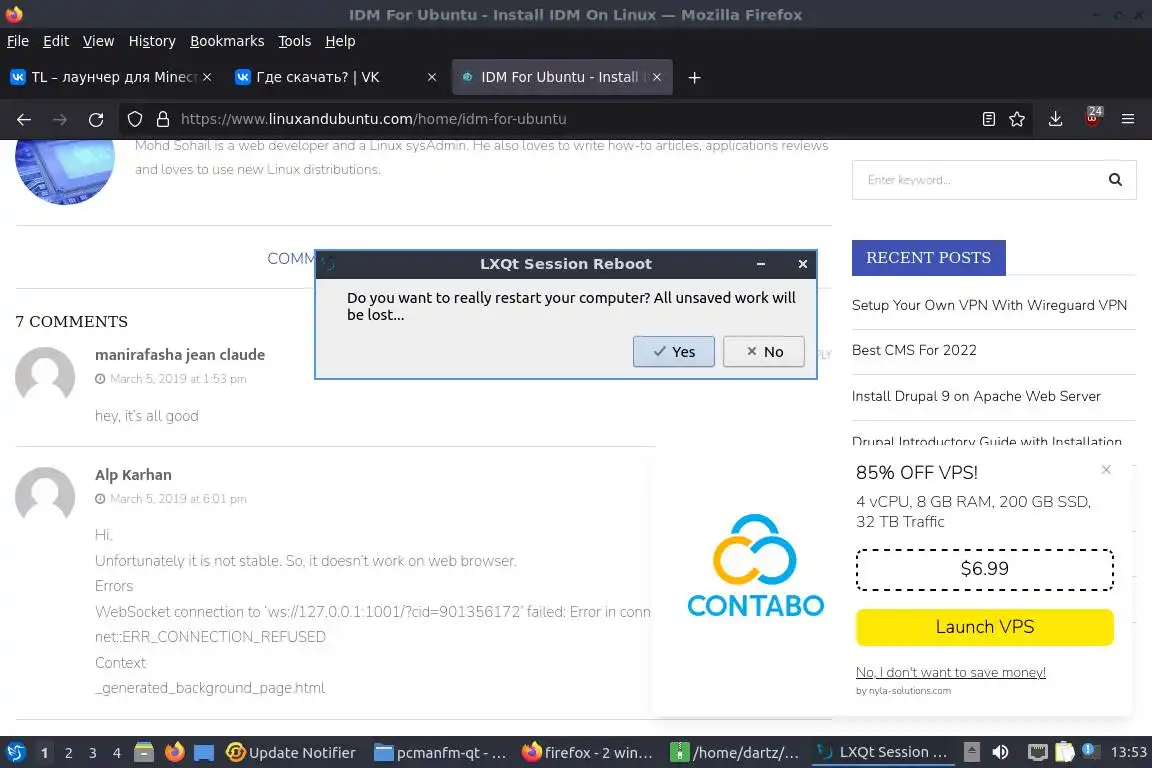Open tracking protection shield info
Screen dimensions: 1152x768
[x=135, y=119]
